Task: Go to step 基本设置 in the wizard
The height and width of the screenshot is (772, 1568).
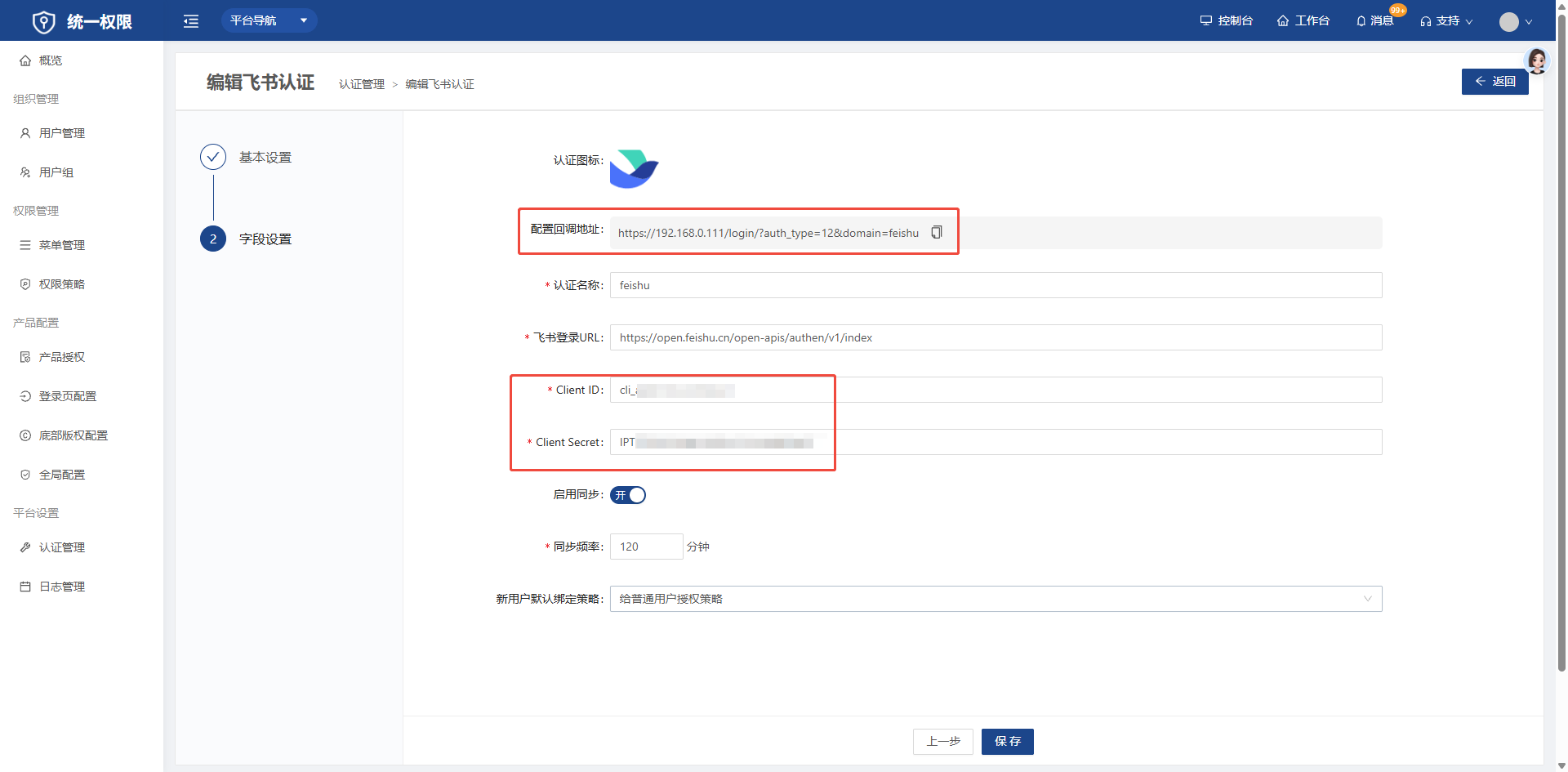Action: tap(265, 157)
